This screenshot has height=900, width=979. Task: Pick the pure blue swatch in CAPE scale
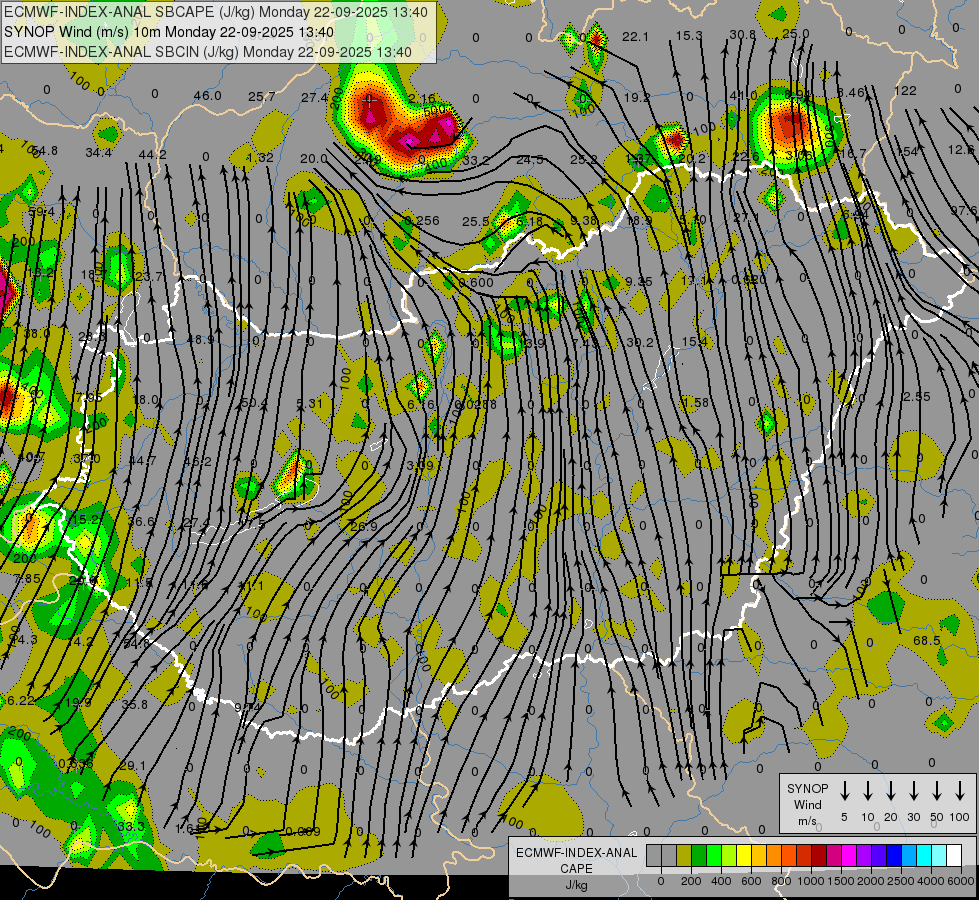tap(893, 855)
